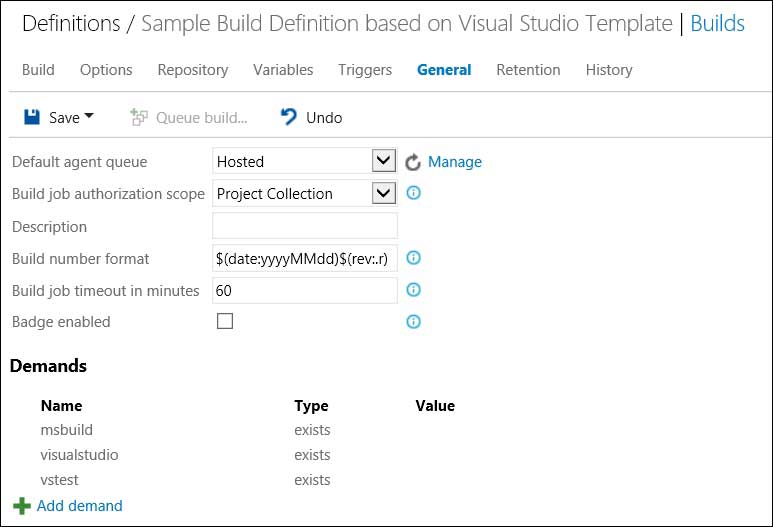
Task: Click the Queue build icon
Action: (x=139, y=117)
